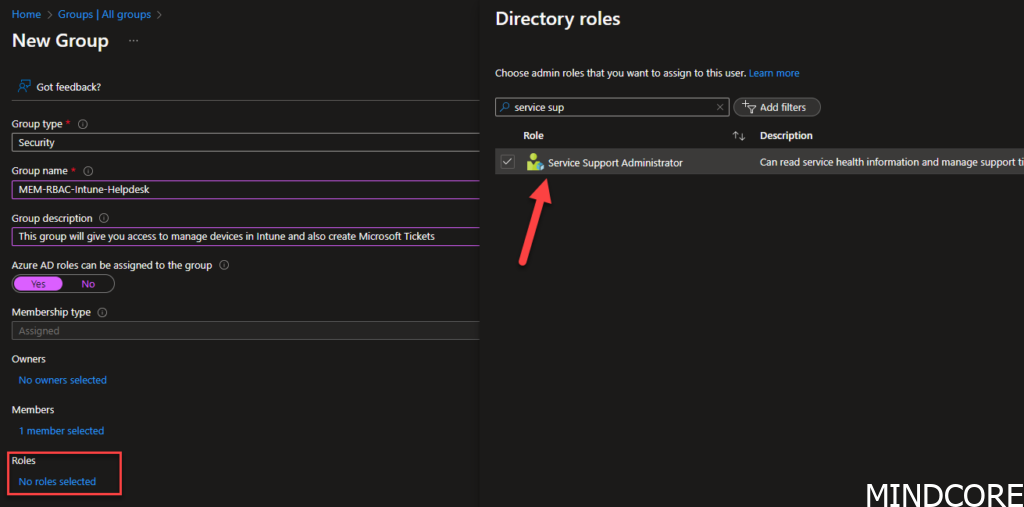Show Group description info icon
Screen dimensions: 1024x507
(x=103, y=218)
